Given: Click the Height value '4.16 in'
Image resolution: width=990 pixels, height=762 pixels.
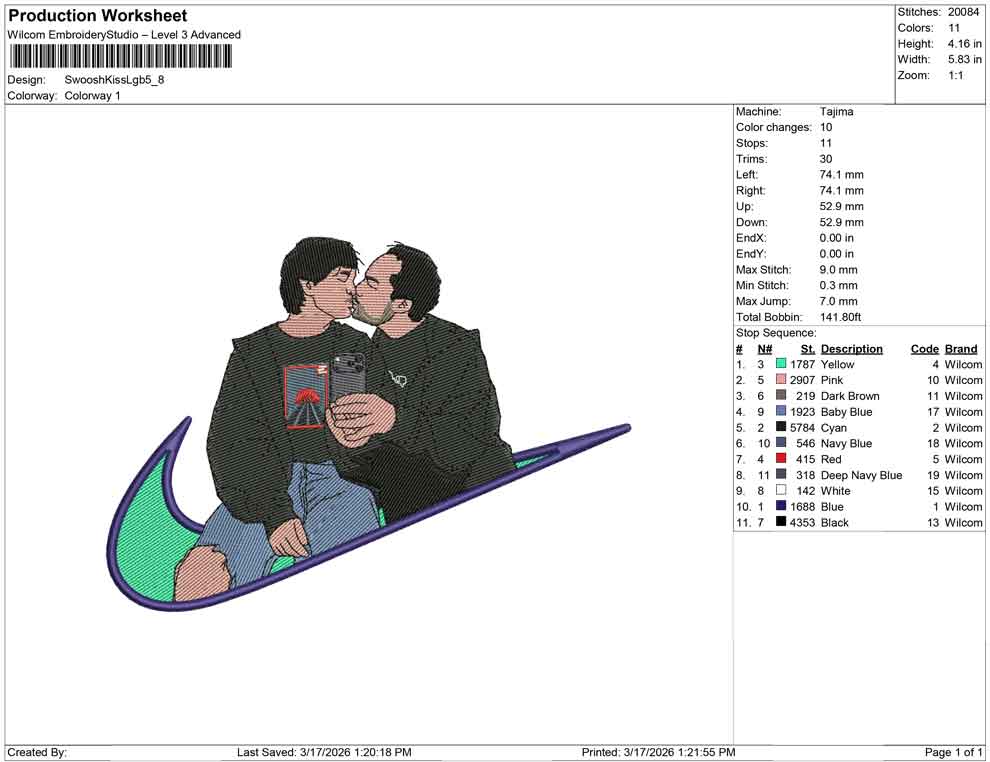Looking at the screenshot, I should [964, 44].
